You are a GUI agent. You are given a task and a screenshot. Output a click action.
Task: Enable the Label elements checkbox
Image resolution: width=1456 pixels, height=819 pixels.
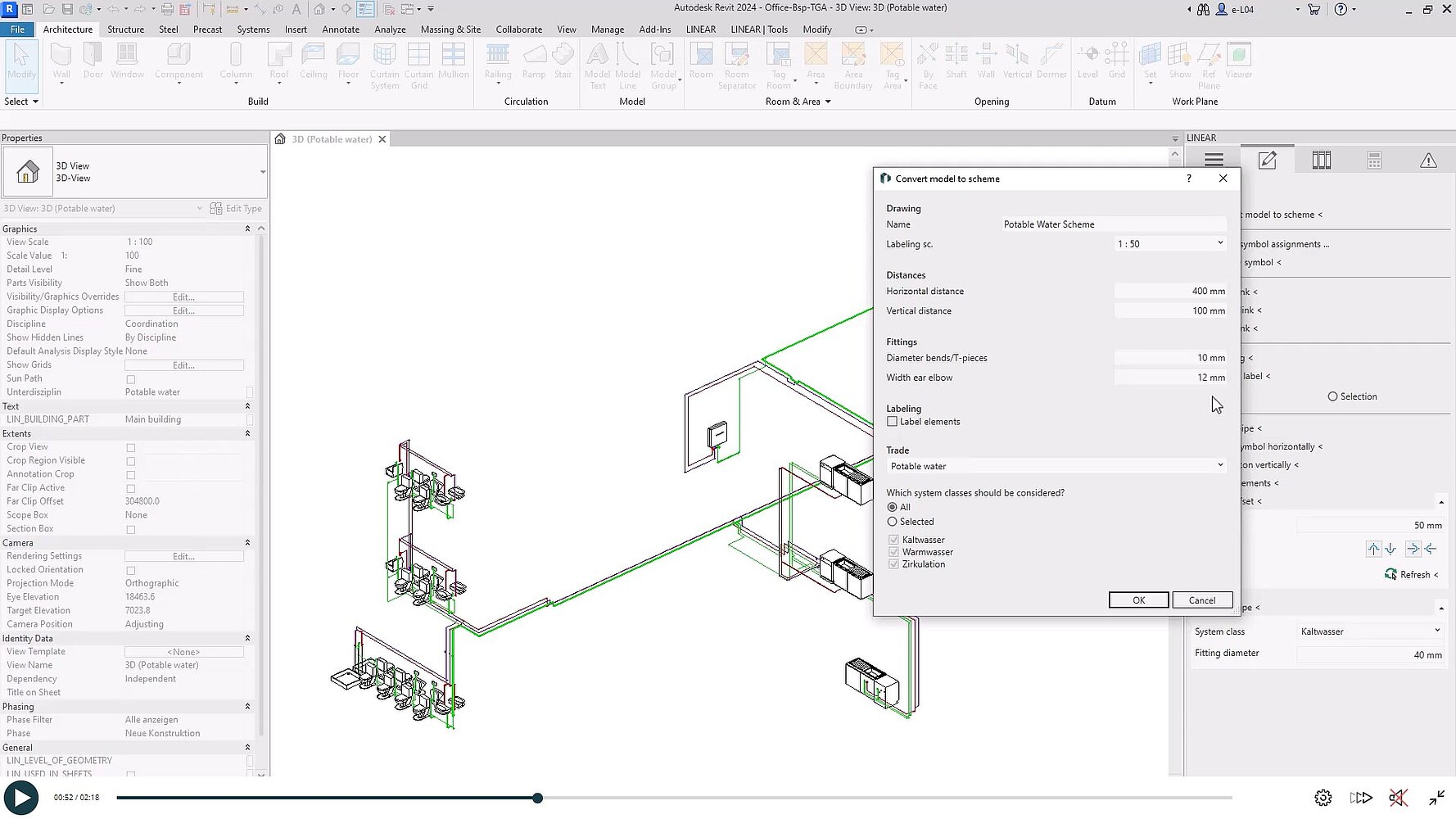[x=893, y=421]
